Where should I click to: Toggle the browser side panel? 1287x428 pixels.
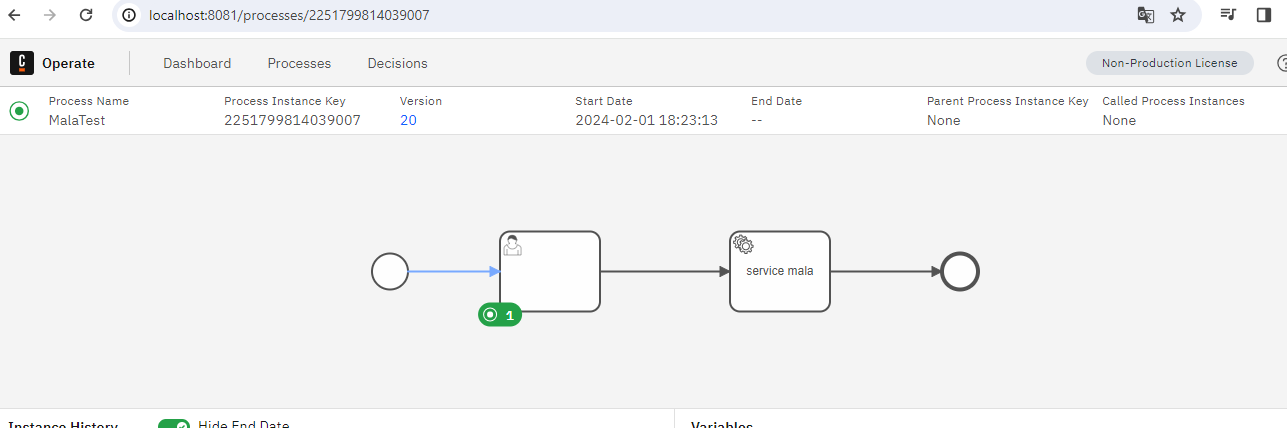(x=1264, y=15)
